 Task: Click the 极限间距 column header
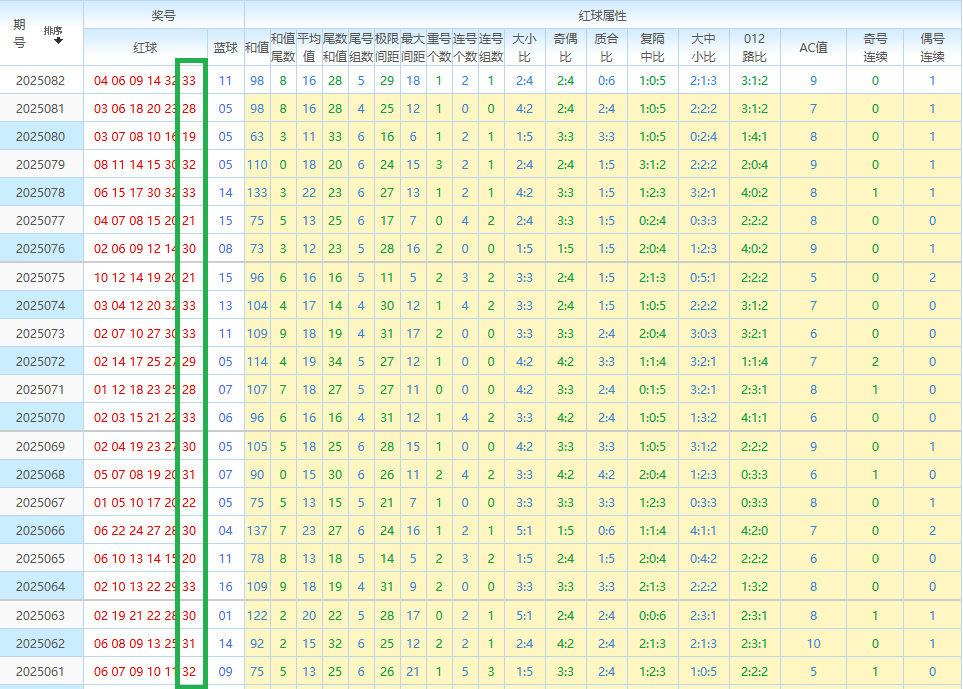387,47
